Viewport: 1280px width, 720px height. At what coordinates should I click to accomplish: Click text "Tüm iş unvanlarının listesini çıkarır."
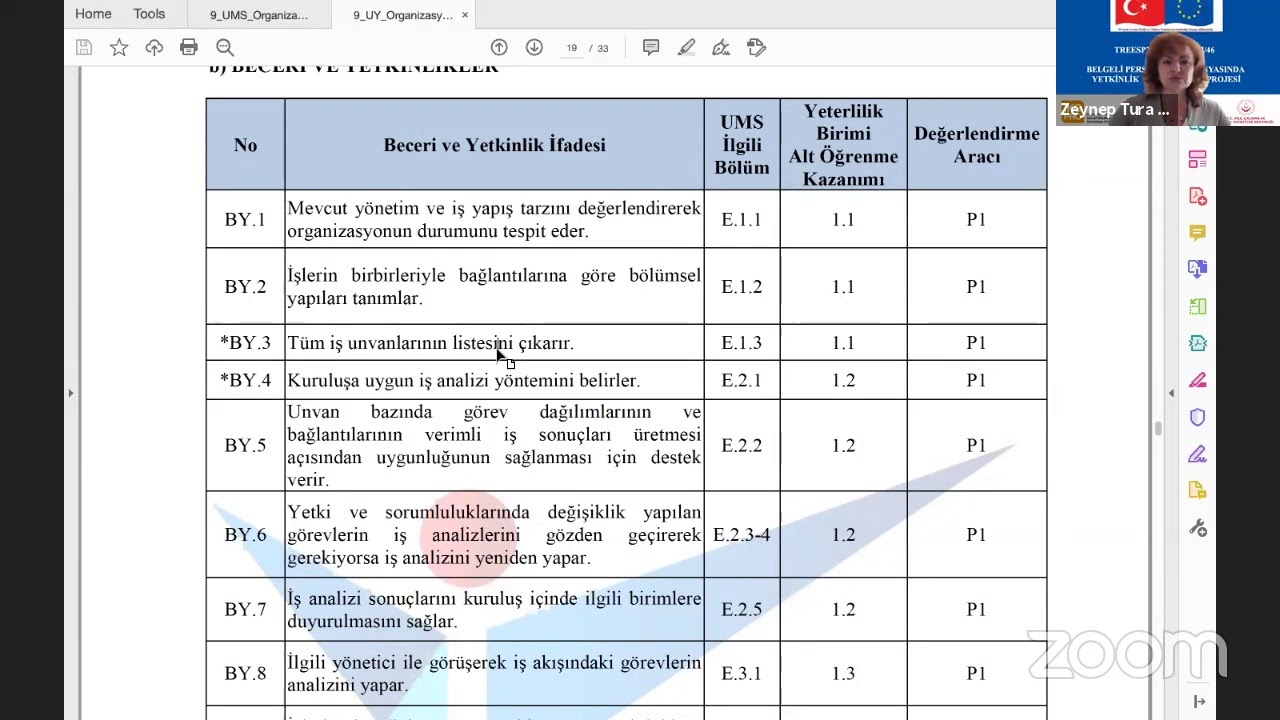pyautogui.click(x=430, y=343)
